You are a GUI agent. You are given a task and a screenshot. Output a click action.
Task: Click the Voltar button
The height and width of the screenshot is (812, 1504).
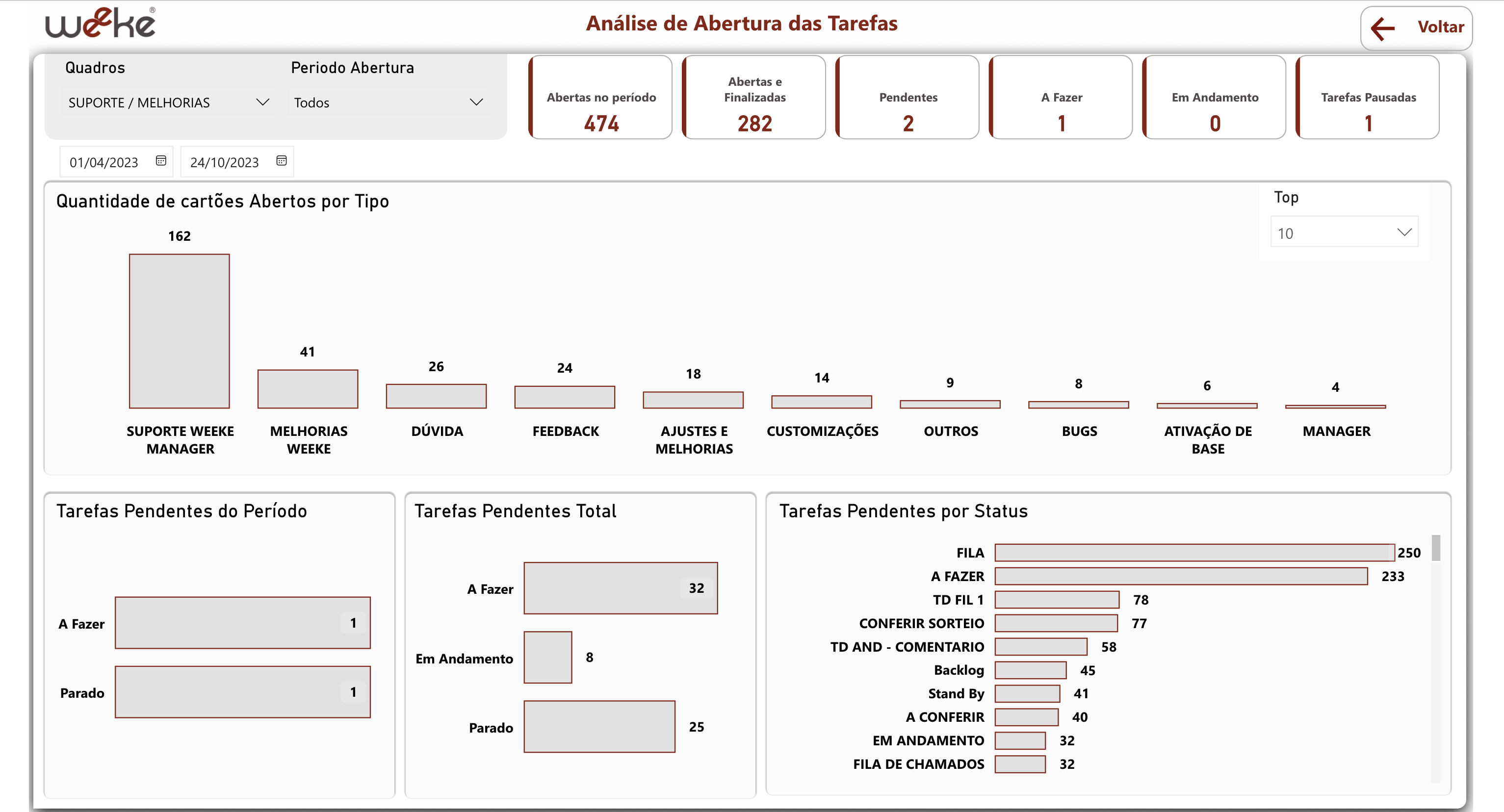[1440, 27]
